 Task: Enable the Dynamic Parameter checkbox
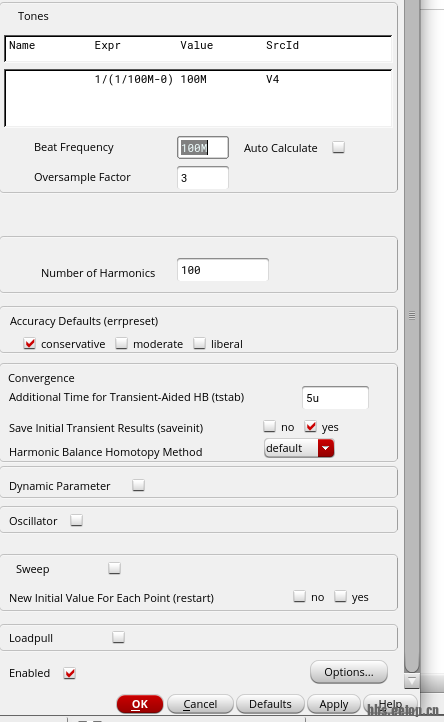point(139,485)
